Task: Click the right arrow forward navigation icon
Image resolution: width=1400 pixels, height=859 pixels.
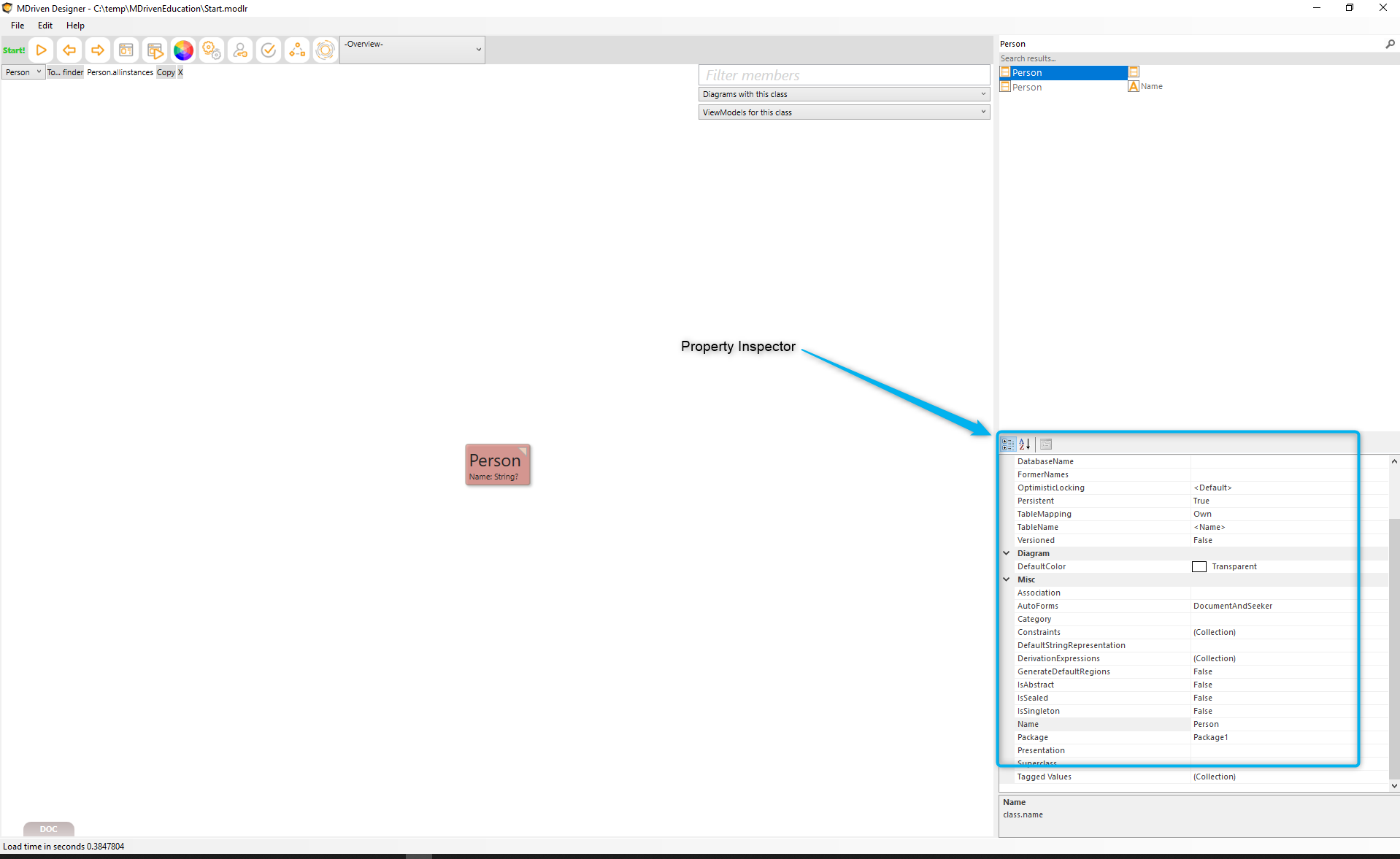Action: (x=97, y=50)
